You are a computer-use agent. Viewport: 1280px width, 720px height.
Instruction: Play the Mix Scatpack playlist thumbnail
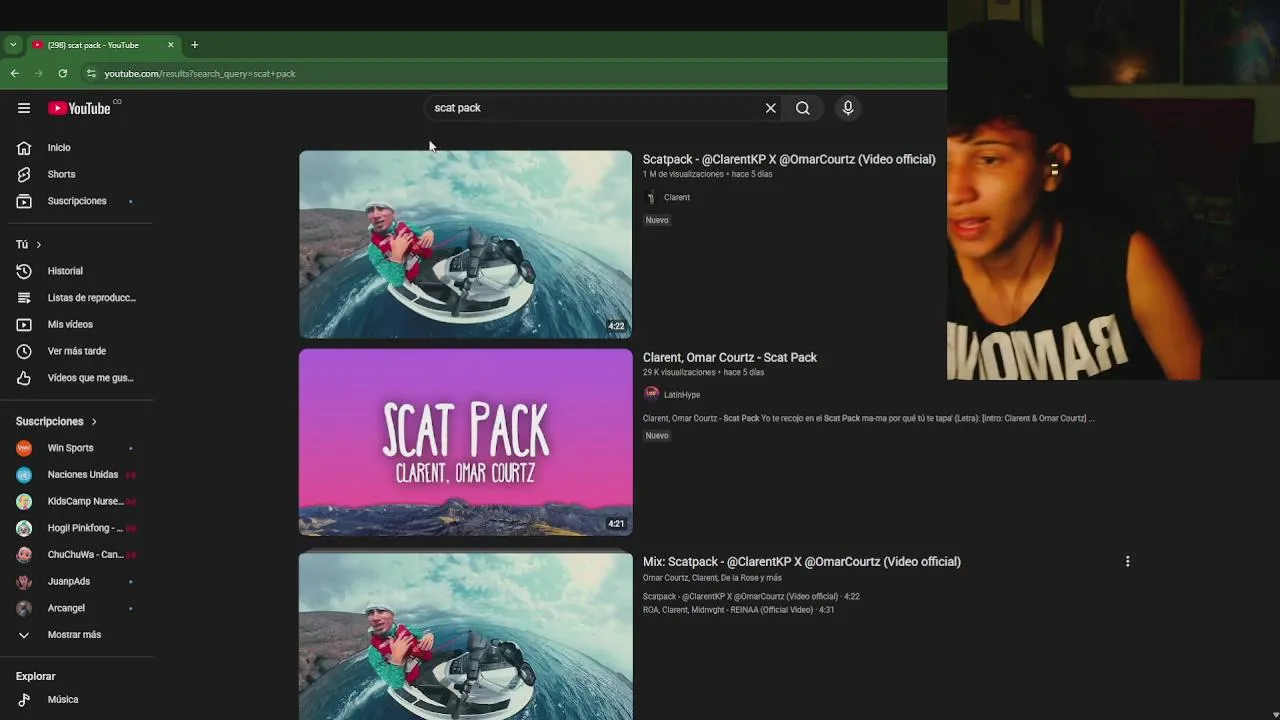[465, 636]
